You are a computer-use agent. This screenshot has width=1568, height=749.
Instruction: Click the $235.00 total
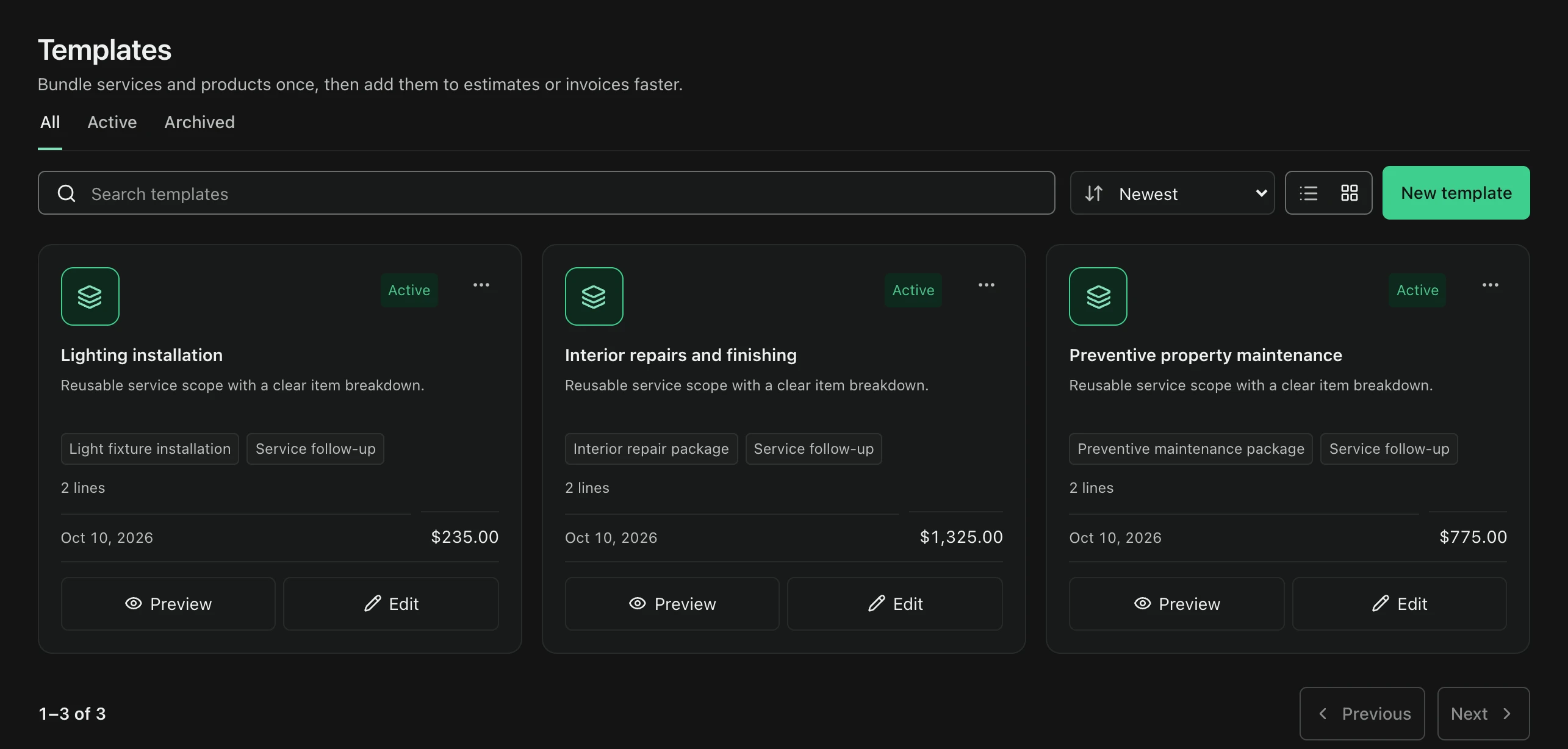click(x=465, y=537)
